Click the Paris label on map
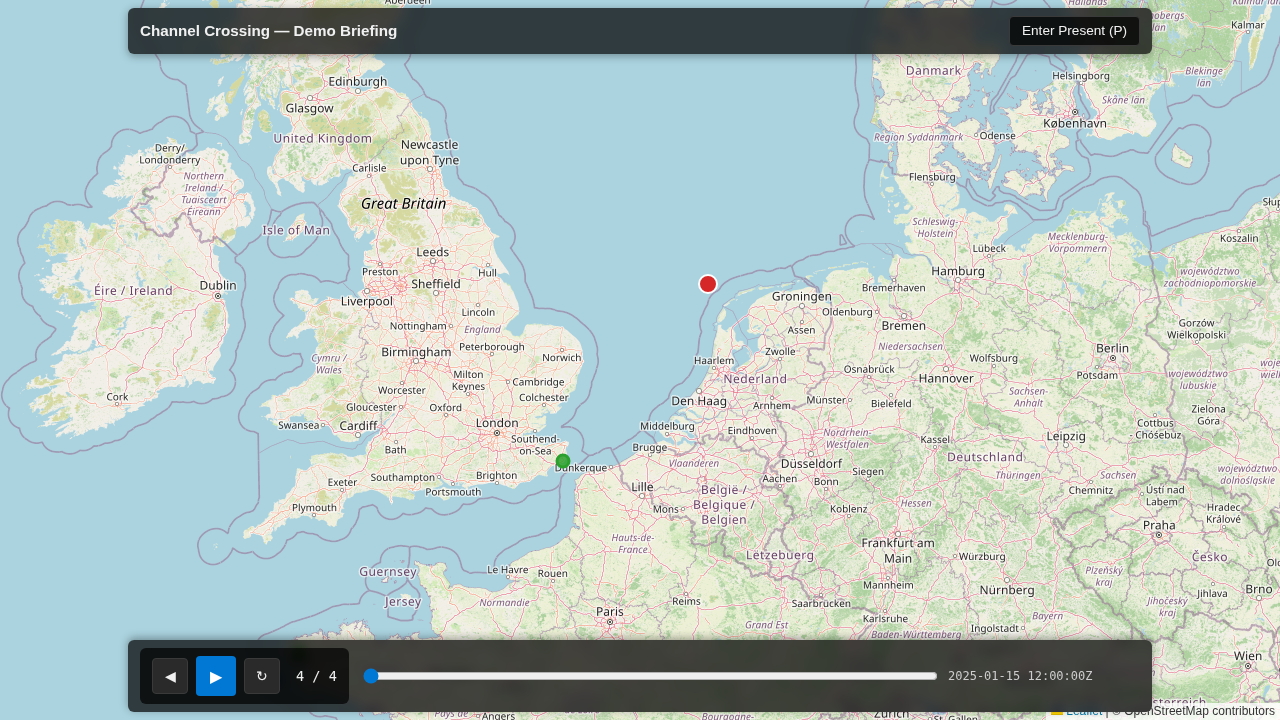 coord(610,611)
